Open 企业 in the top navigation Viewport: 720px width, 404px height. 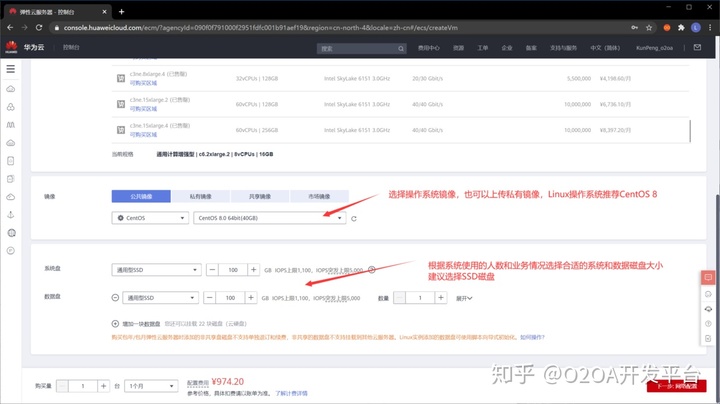click(506, 48)
